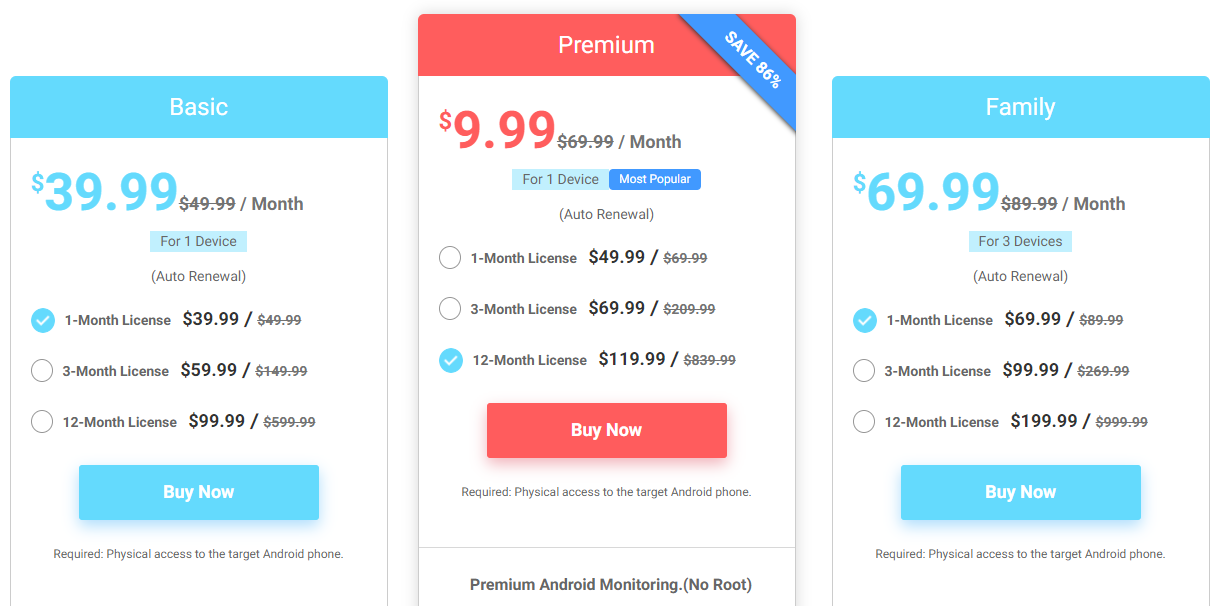Select Basic 1-Month License radio option
Viewport: 1226px width, 606px height.
[x=42, y=320]
